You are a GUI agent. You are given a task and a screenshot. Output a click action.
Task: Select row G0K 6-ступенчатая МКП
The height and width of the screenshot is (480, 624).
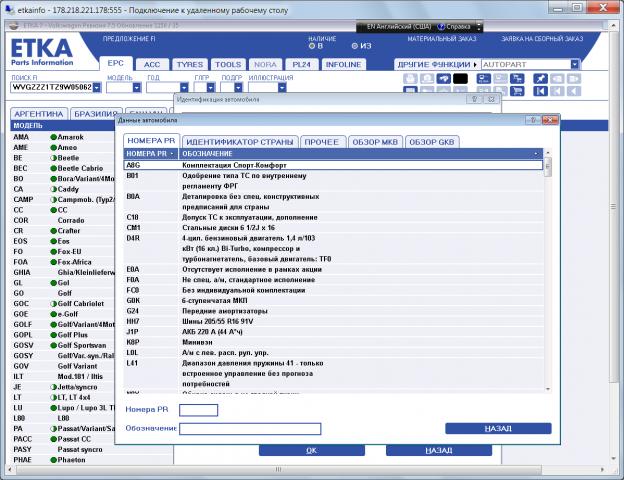coord(333,300)
